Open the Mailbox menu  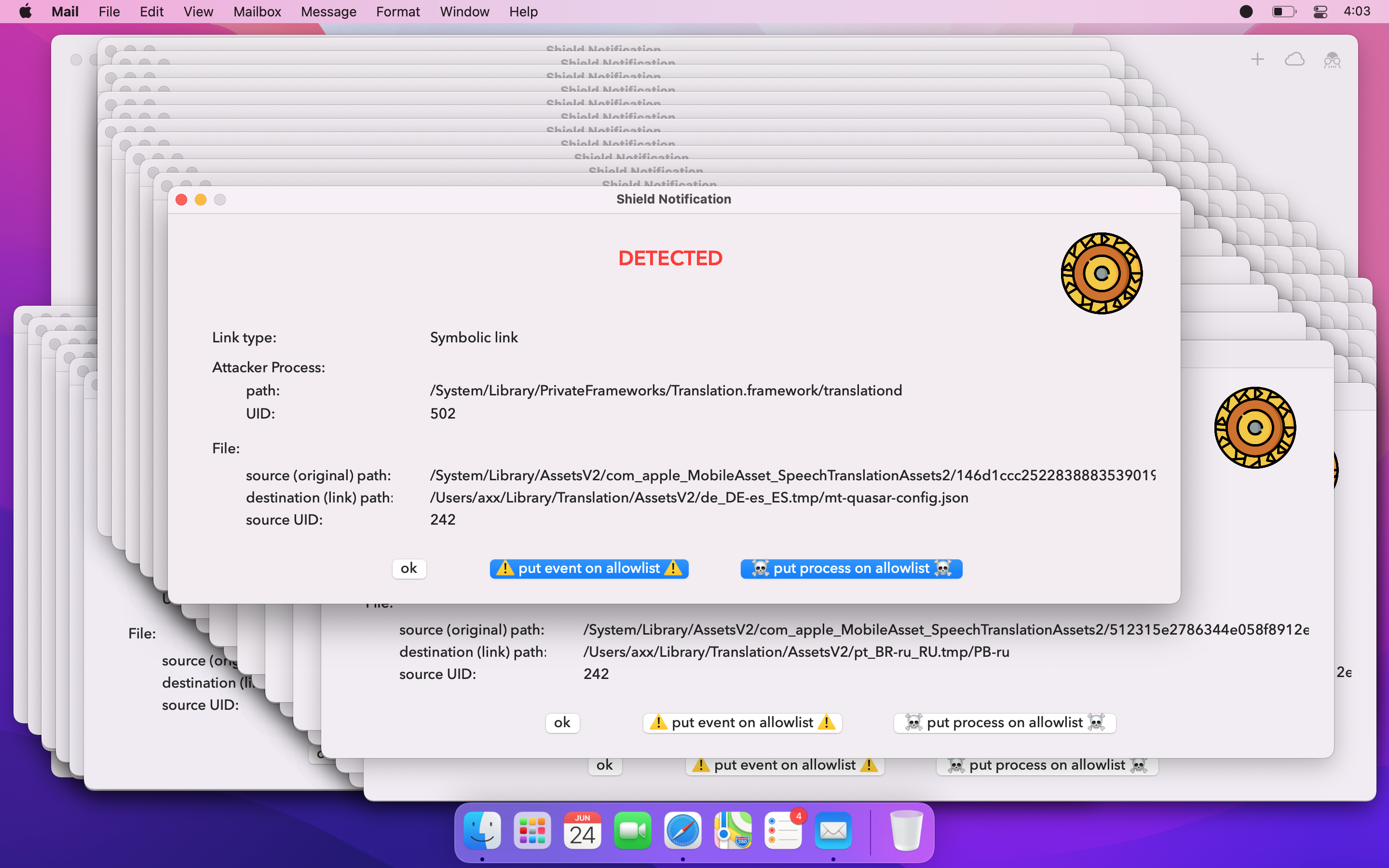(257, 12)
